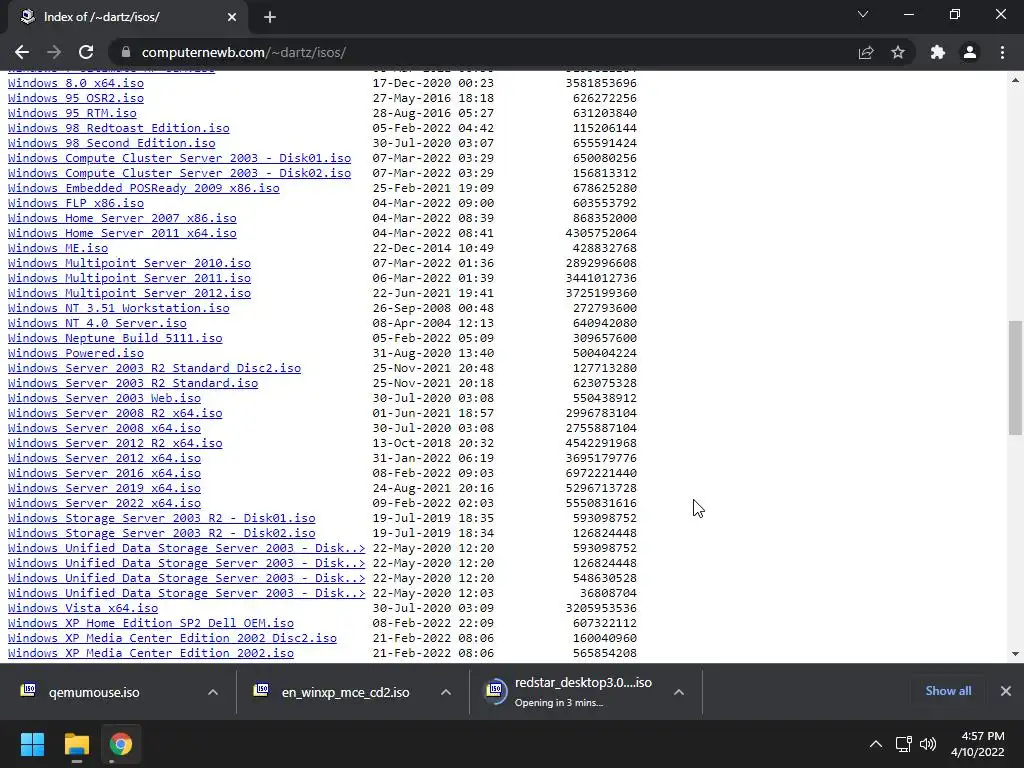Download Windows Neptune Build 5111.iso
Viewport: 1024px width, 768px height.
tap(115, 338)
